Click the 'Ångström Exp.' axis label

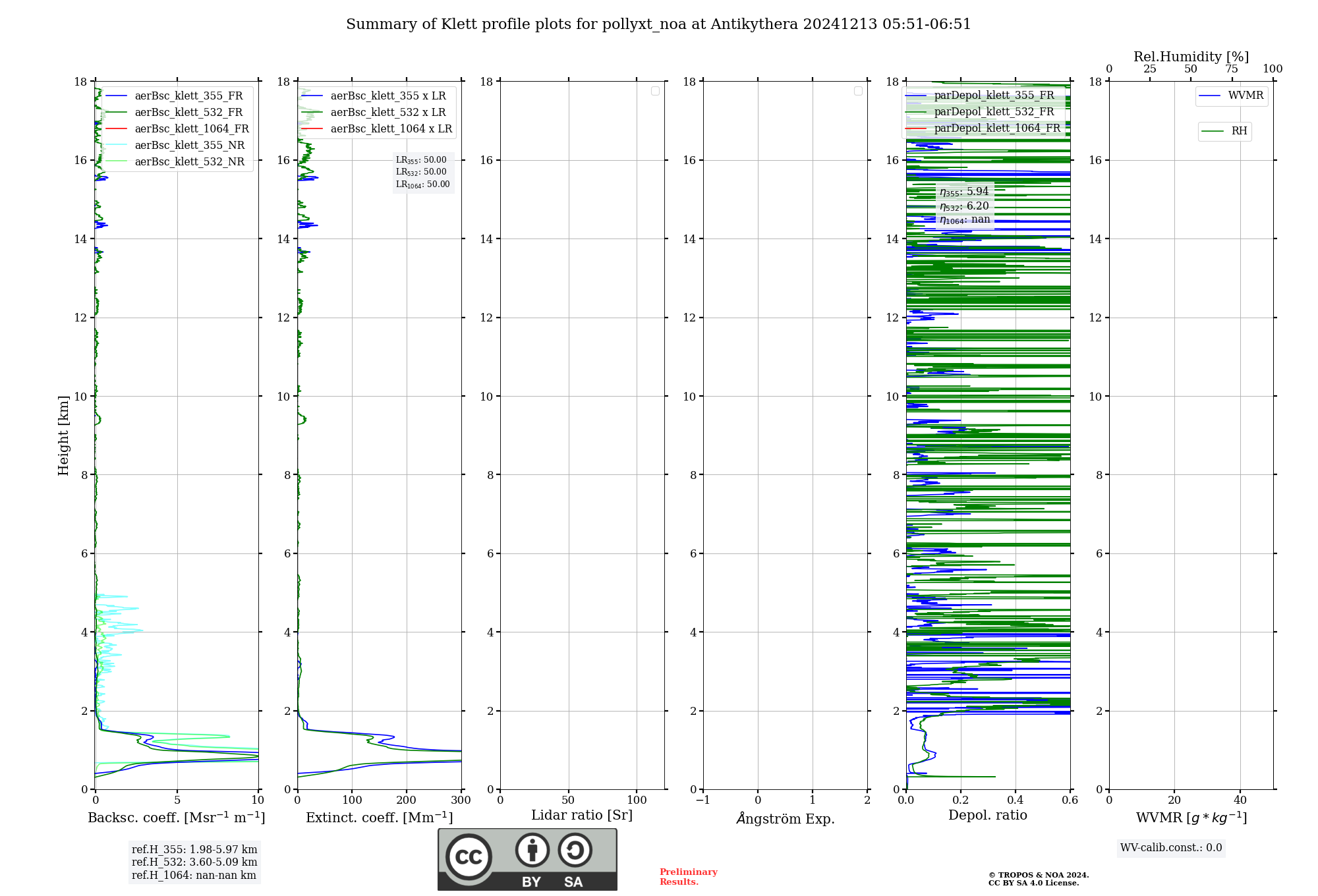(x=786, y=818)
